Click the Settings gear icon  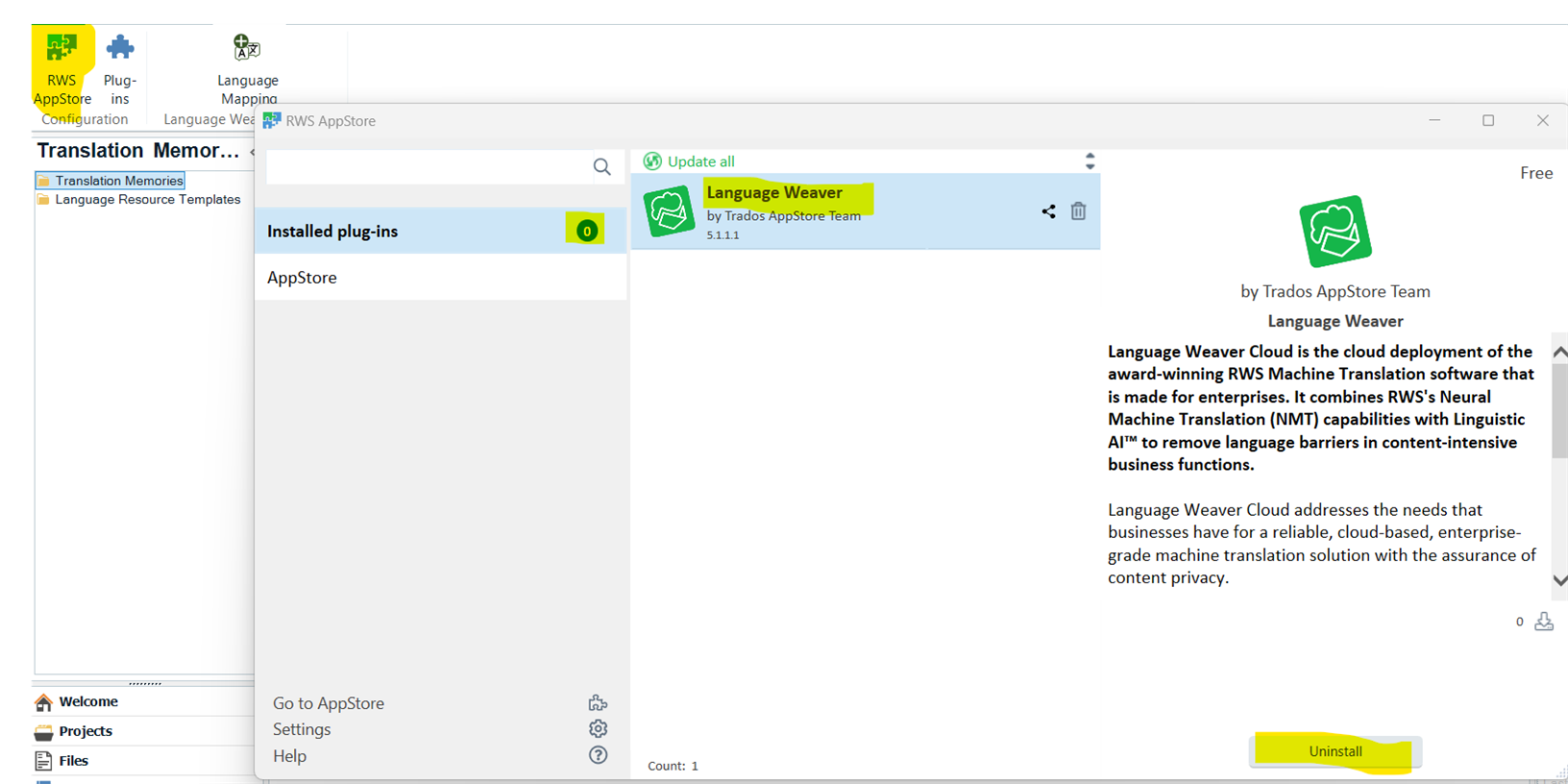coord(598,728)
